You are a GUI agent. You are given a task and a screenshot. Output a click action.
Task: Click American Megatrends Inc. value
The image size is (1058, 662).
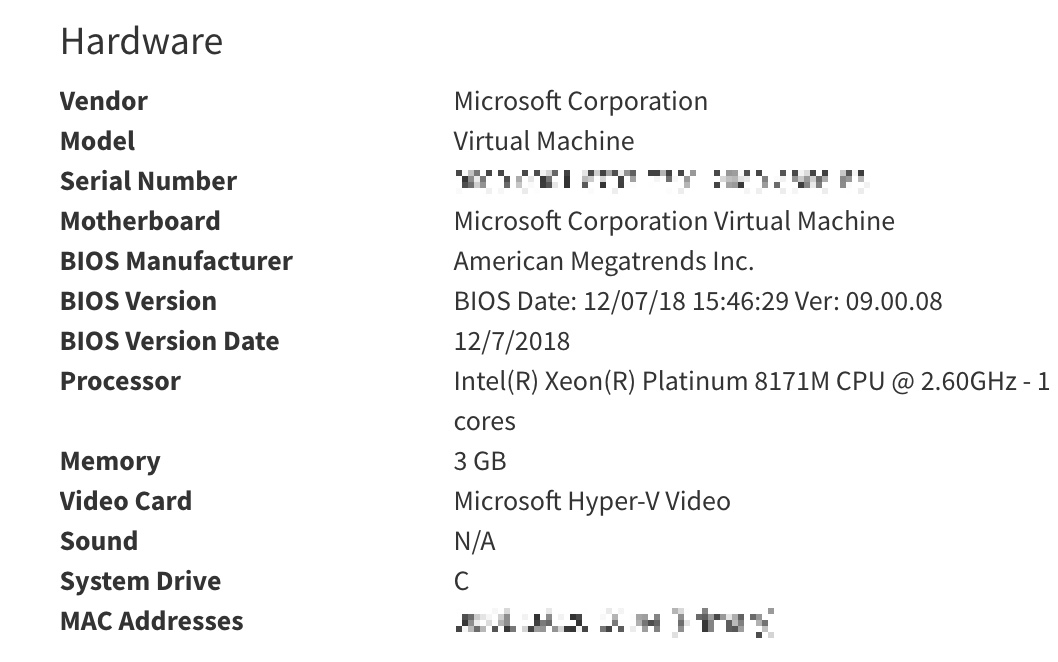pyautogui.click(x=604, y=261)
